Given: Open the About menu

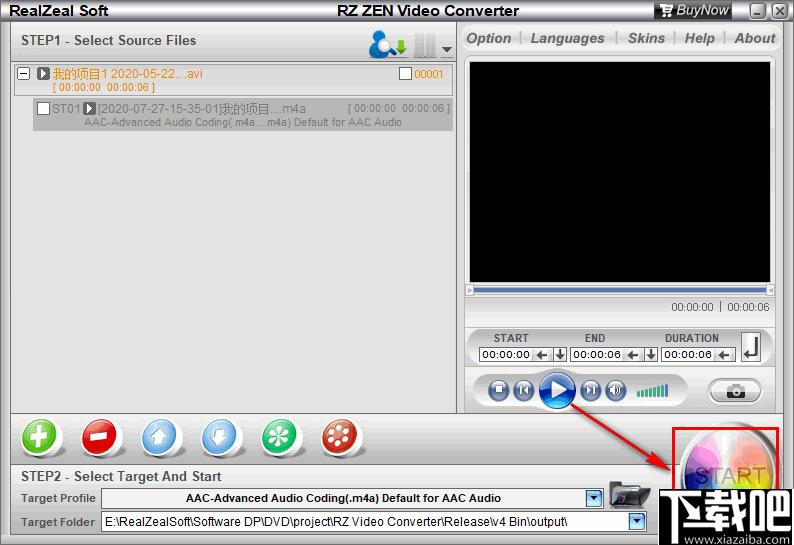Looking at the screenshot, I should (x=755, y=38).
